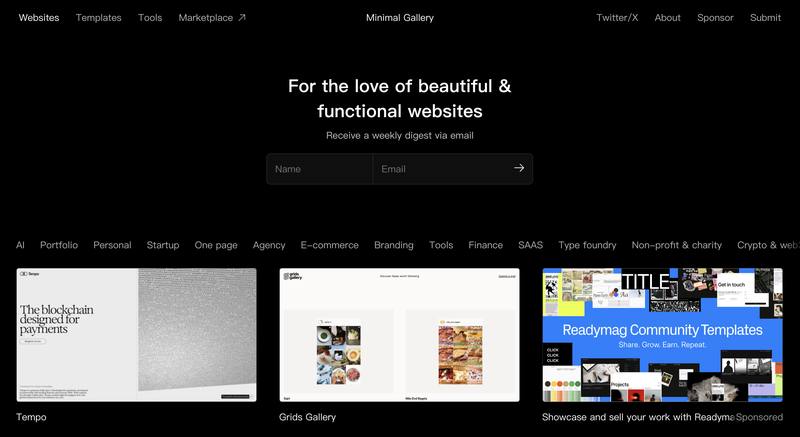The image size is (800, 437).
Task: Open the Sponsor page
Action: pyautogui.click(x=715, y=17)
